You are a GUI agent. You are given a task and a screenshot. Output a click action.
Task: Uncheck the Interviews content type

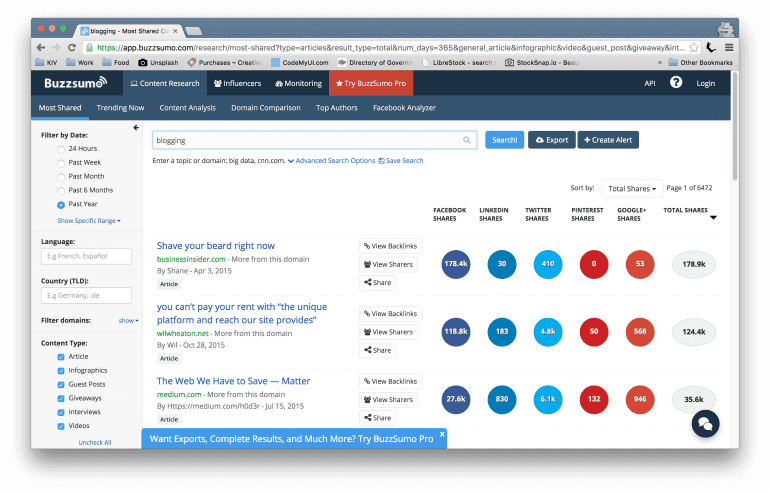point(61,412)
